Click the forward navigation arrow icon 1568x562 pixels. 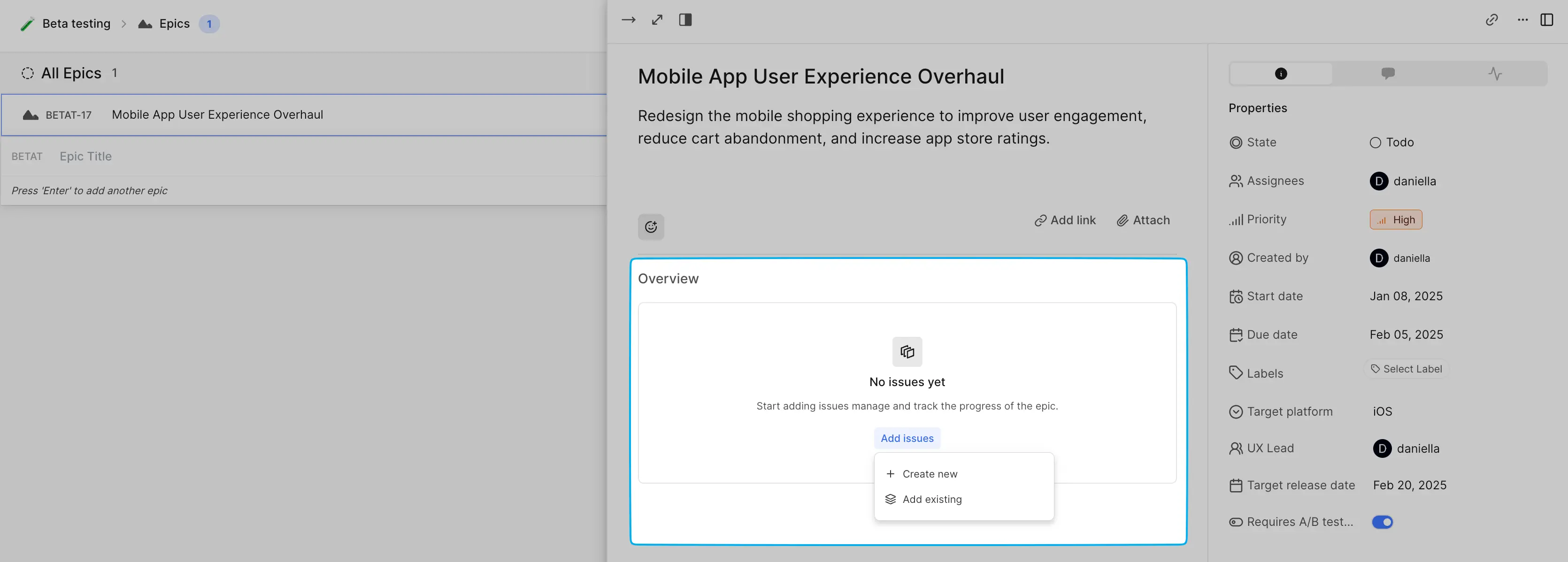pyautogui.click(x=629, y=19)
